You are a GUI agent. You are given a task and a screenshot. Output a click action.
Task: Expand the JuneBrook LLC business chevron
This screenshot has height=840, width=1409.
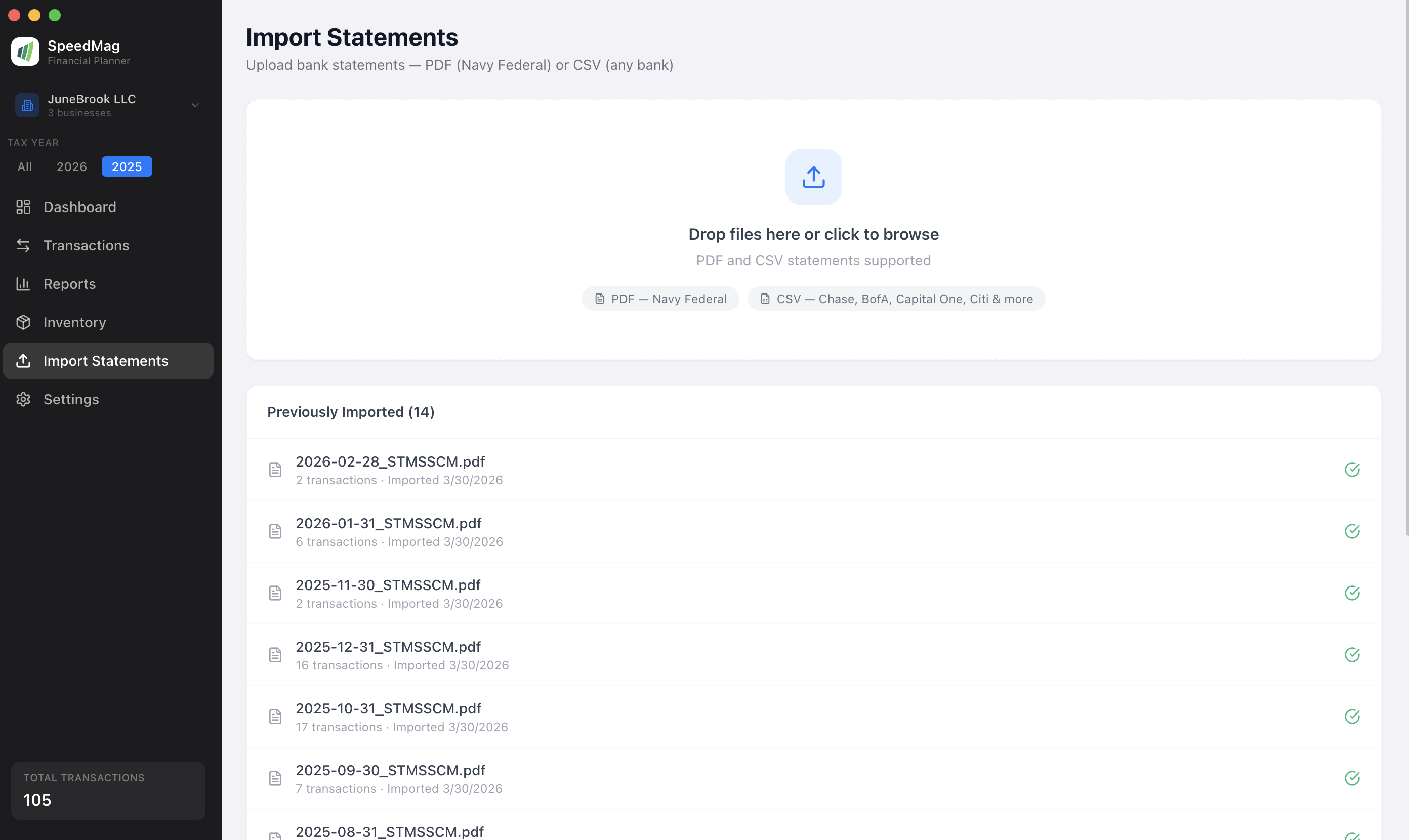tap(195, 105)
